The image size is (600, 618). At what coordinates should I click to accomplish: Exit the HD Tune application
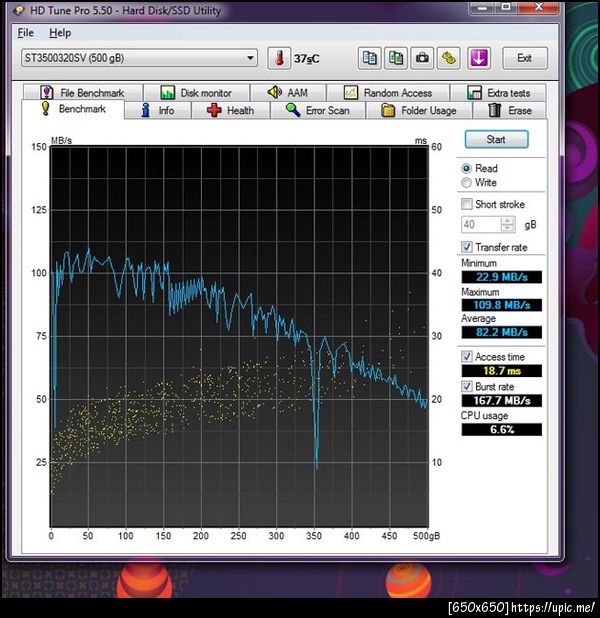(x=525, y=58)
